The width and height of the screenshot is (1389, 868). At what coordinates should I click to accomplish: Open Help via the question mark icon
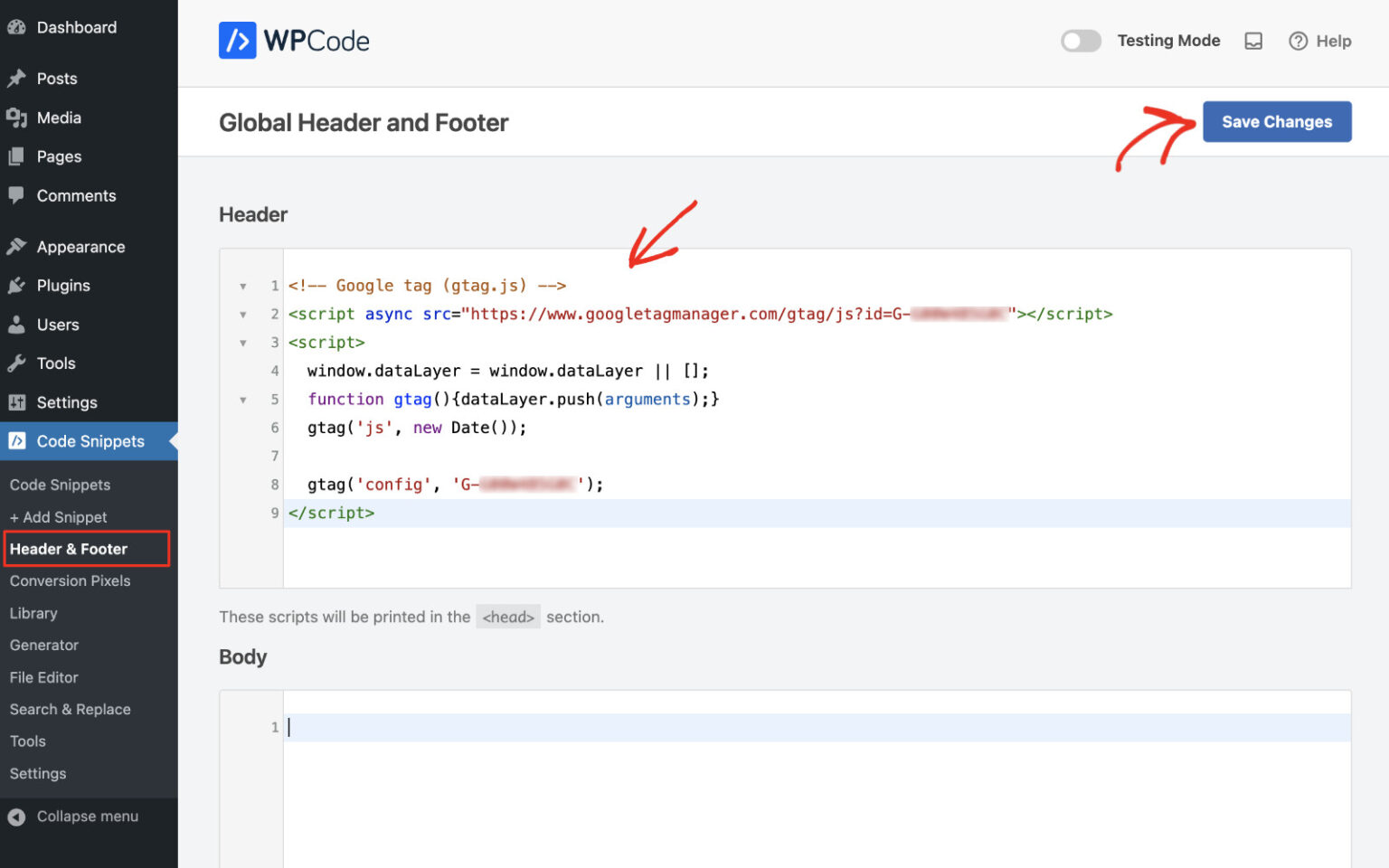(1298, 41)
